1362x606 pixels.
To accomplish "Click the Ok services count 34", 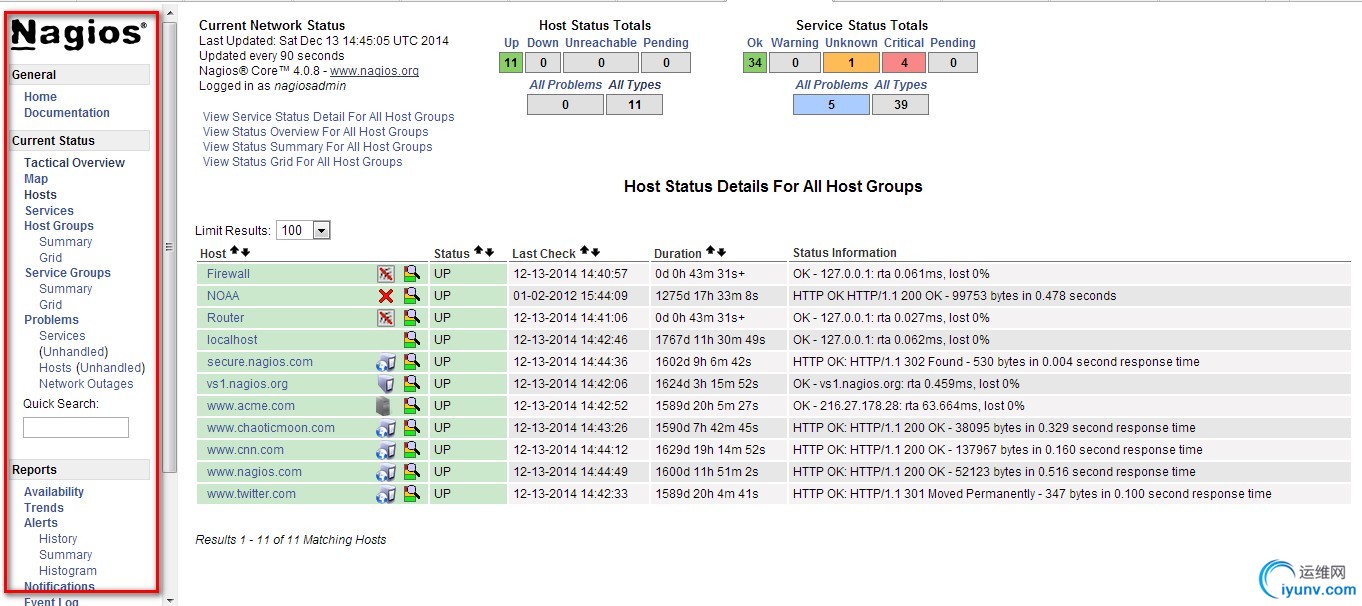I will click(x=755, y=63).
